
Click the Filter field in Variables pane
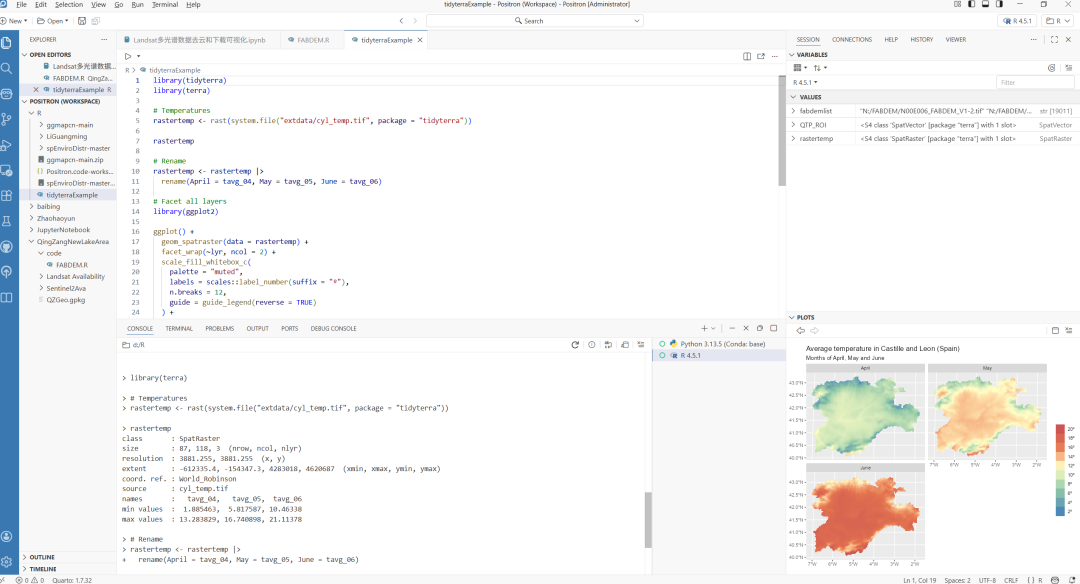click(x=1035, y=83)
